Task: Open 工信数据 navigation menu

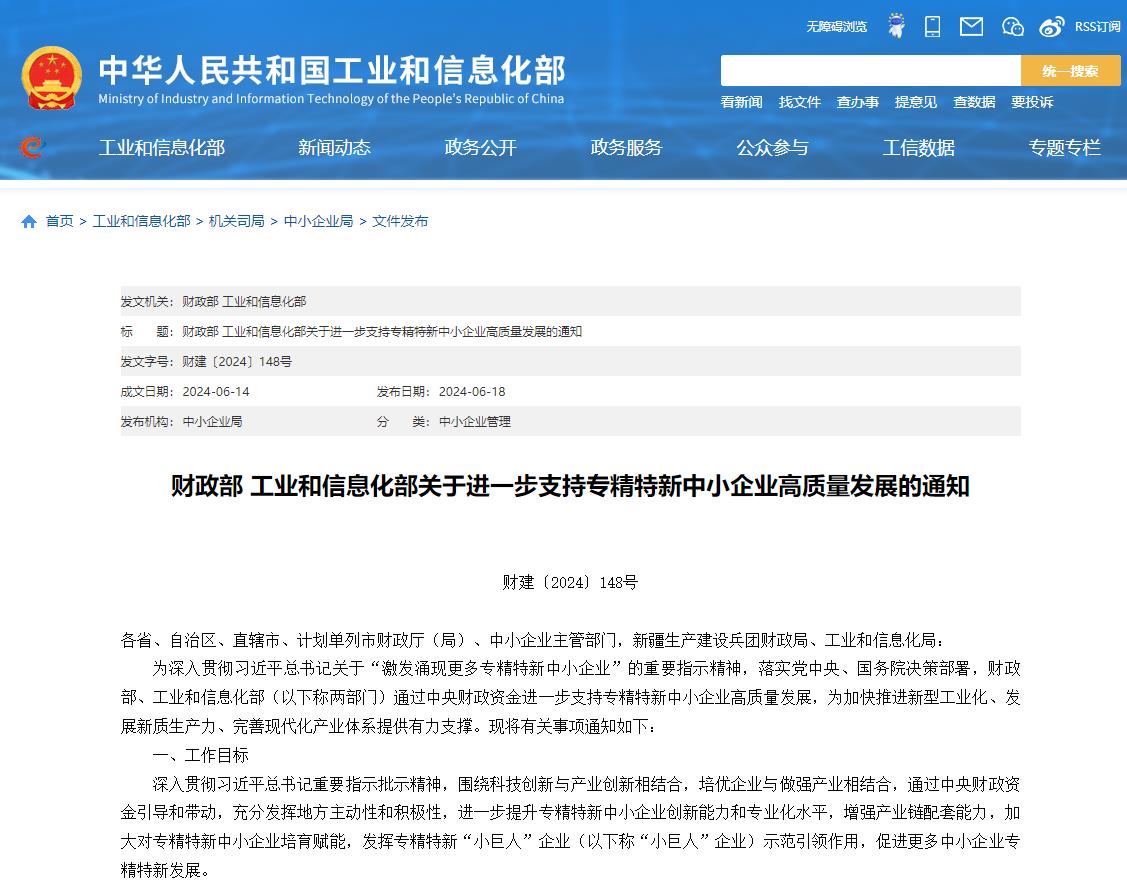Action: coord(919,147)
